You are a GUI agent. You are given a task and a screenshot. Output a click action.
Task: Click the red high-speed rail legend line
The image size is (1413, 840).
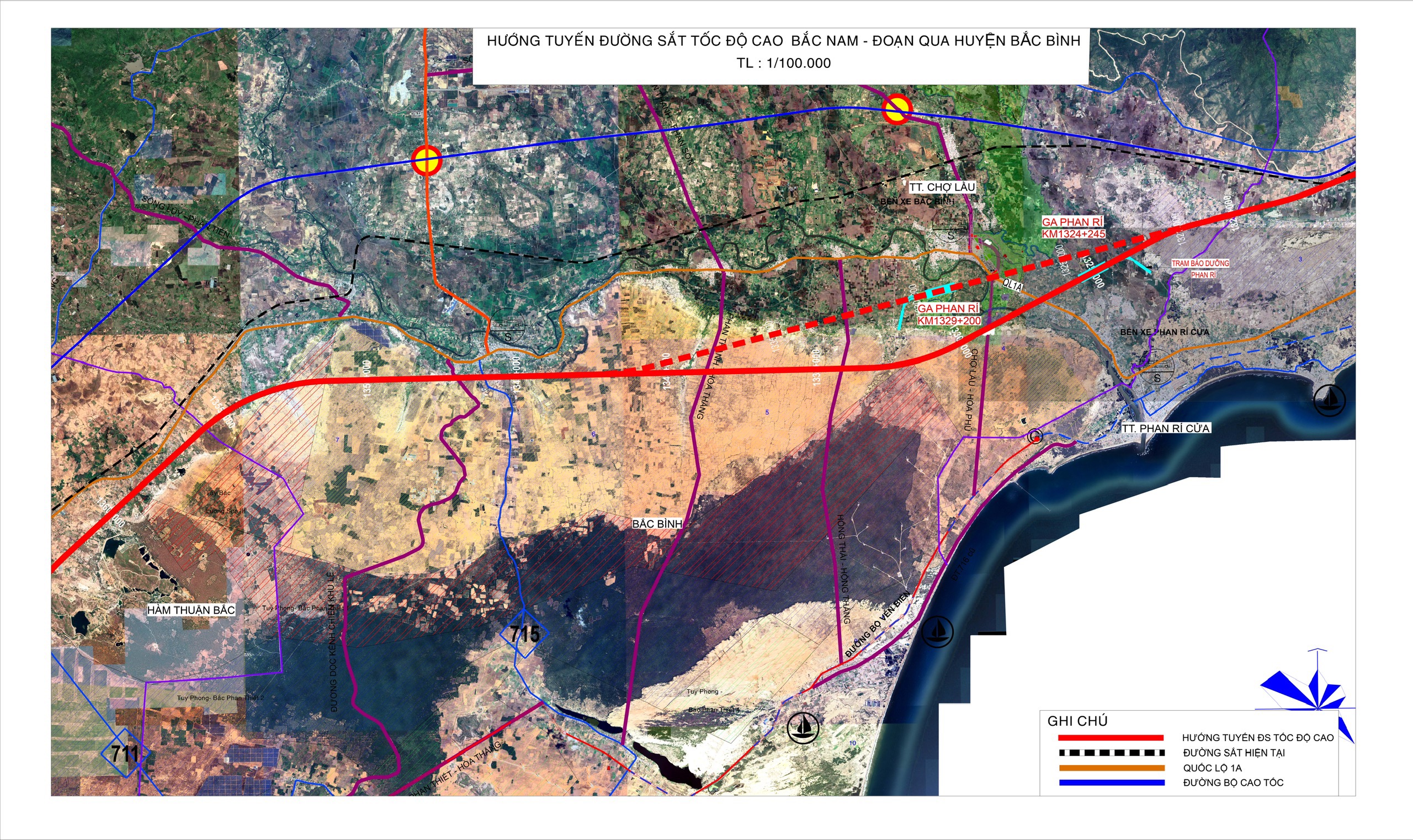point(1111,737)
